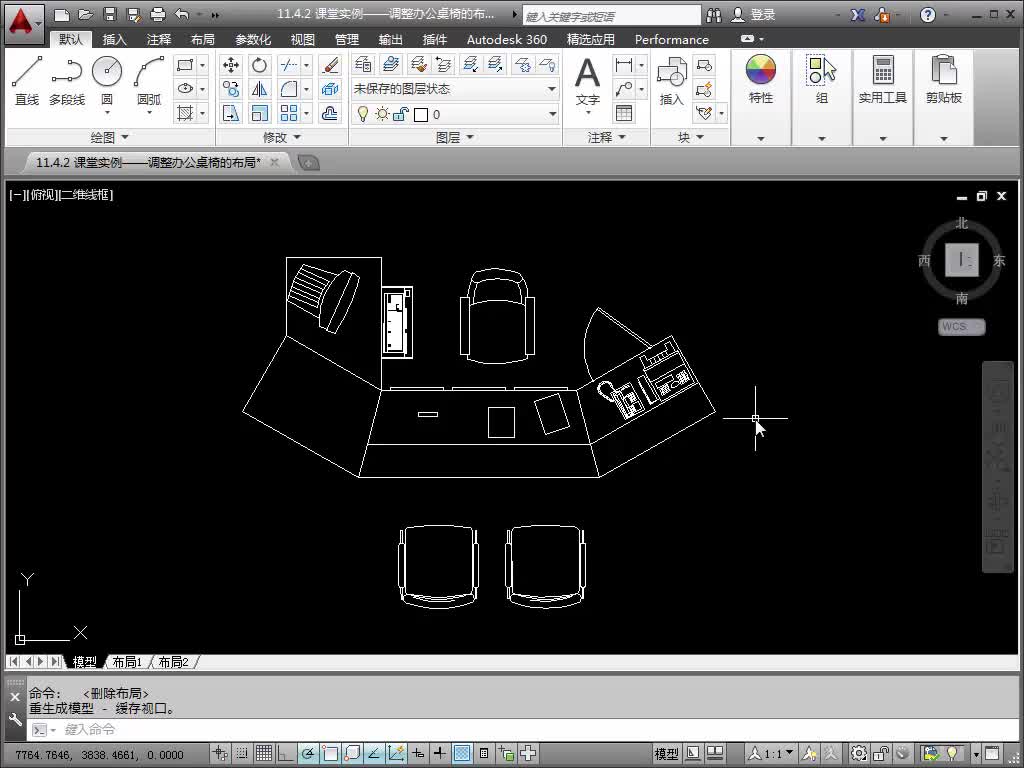Screen dimensions: 1024x768
Task: Open the Annotate (注释) ribbon tab
Action: coord(159,39)
